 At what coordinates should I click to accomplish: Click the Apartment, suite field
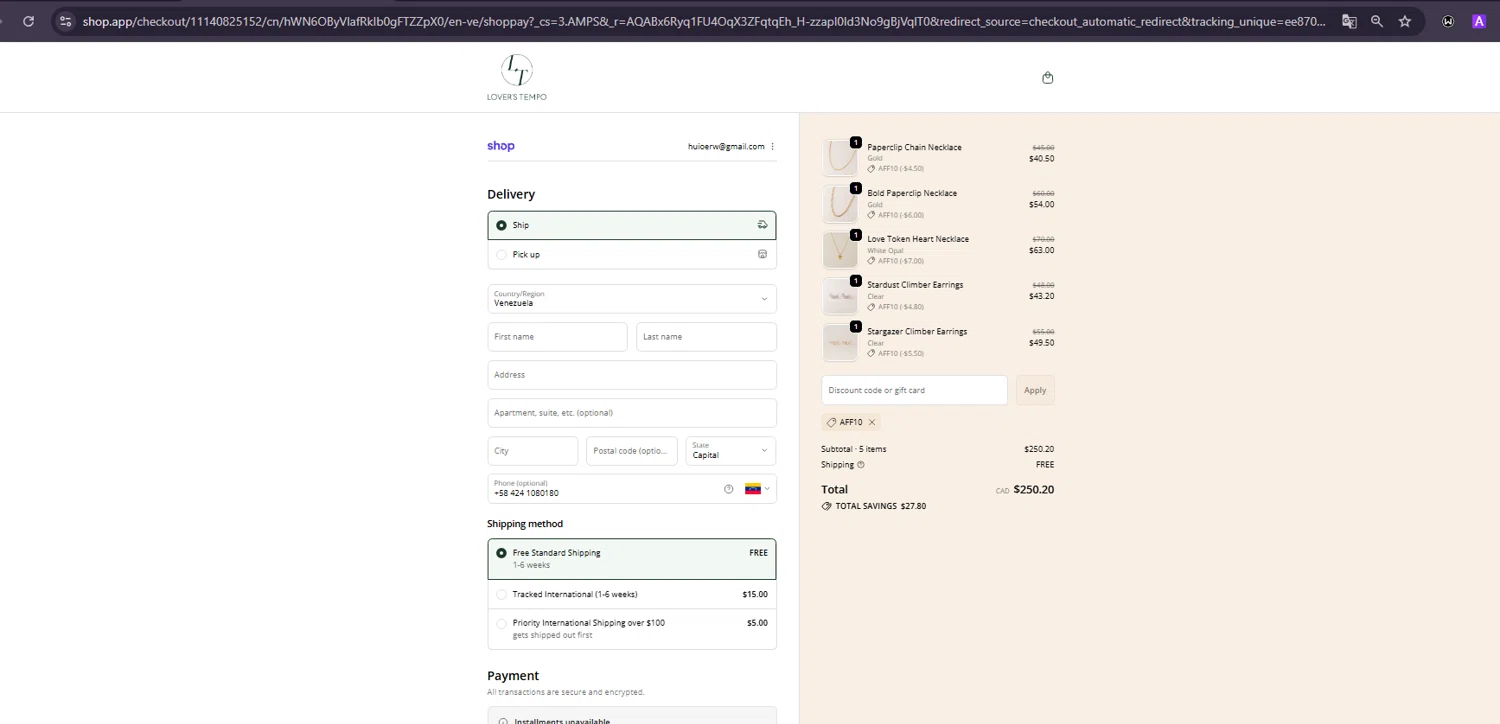pyautogui.click(x=632, y=412)
